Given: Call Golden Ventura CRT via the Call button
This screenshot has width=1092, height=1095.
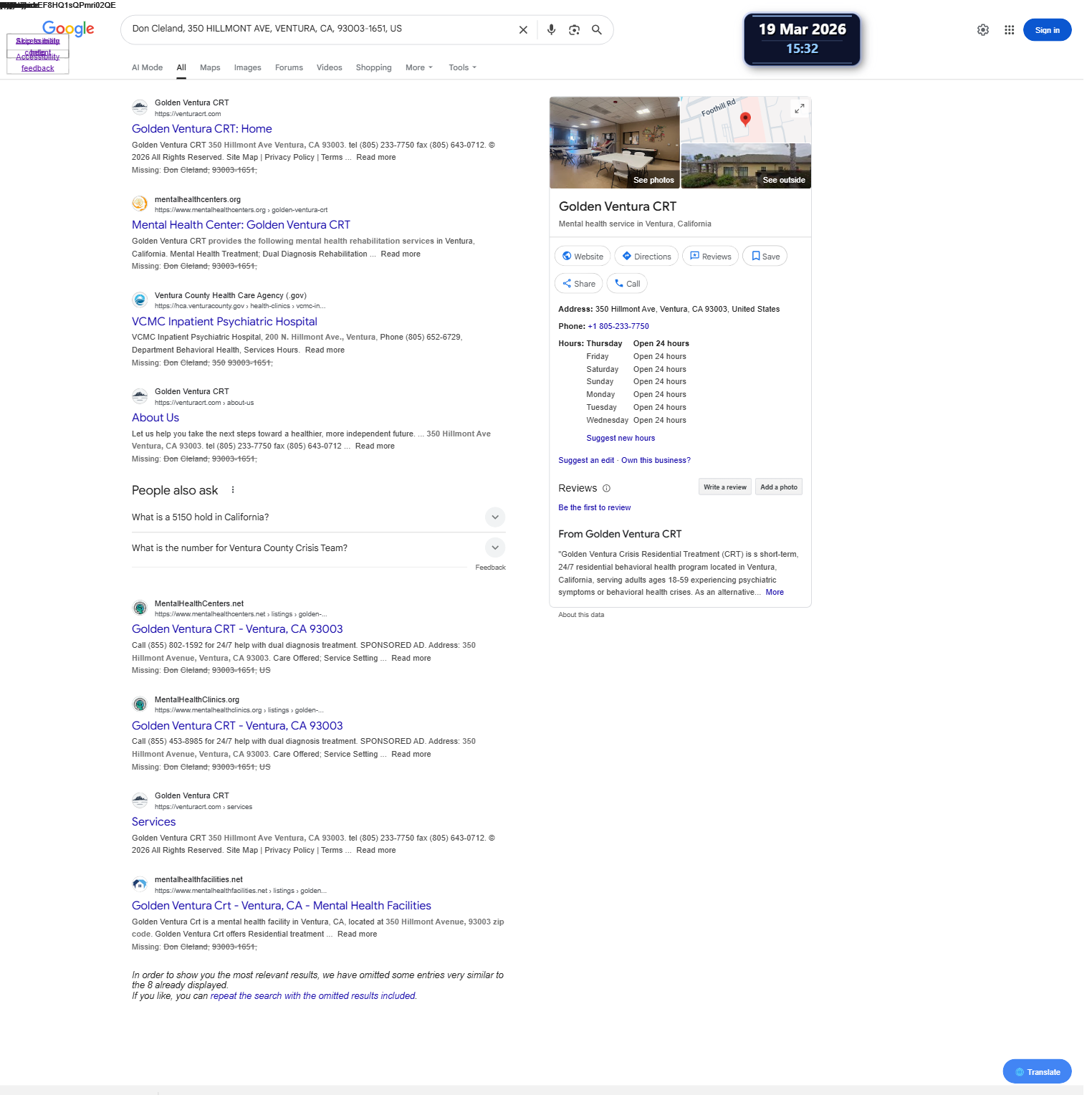Looking at the screenshot, I should (627, 284).
